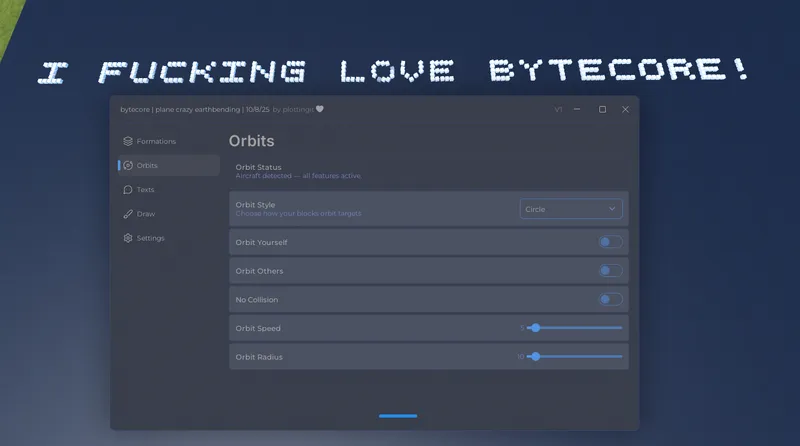Maximize the bytecore window
The width and height of the screenshot is (800, 446).
coord(602,109)
